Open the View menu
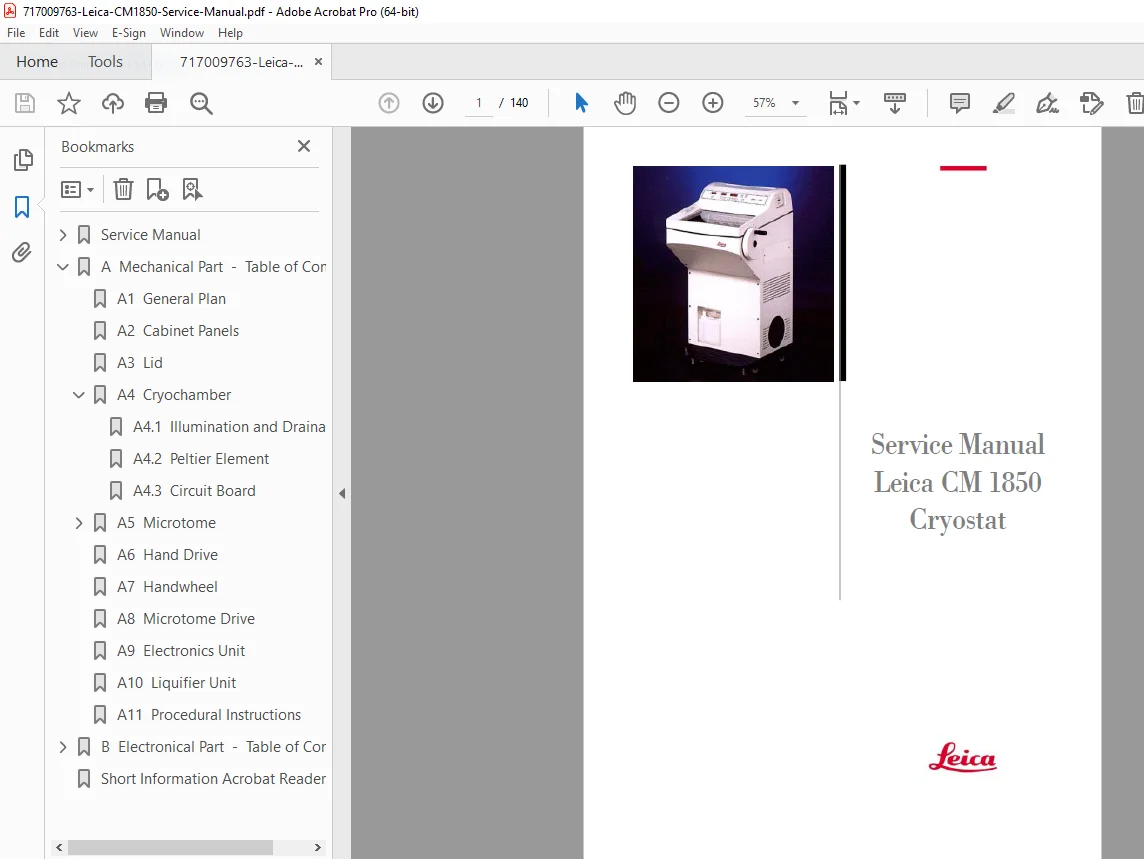The width and height of the screenshot is (1144, 859). click(85, 33)
